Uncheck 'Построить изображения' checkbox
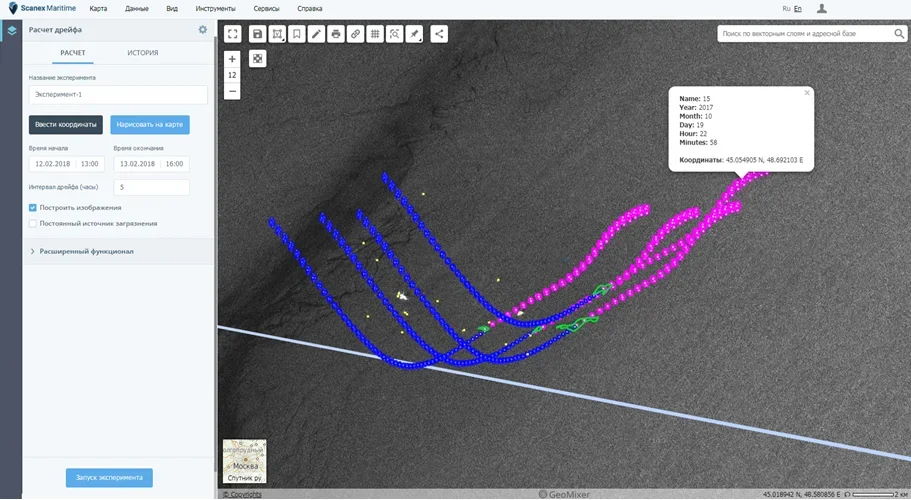This screenshot has height=500, width=911. pyautogui.click(x=33, y=208)
